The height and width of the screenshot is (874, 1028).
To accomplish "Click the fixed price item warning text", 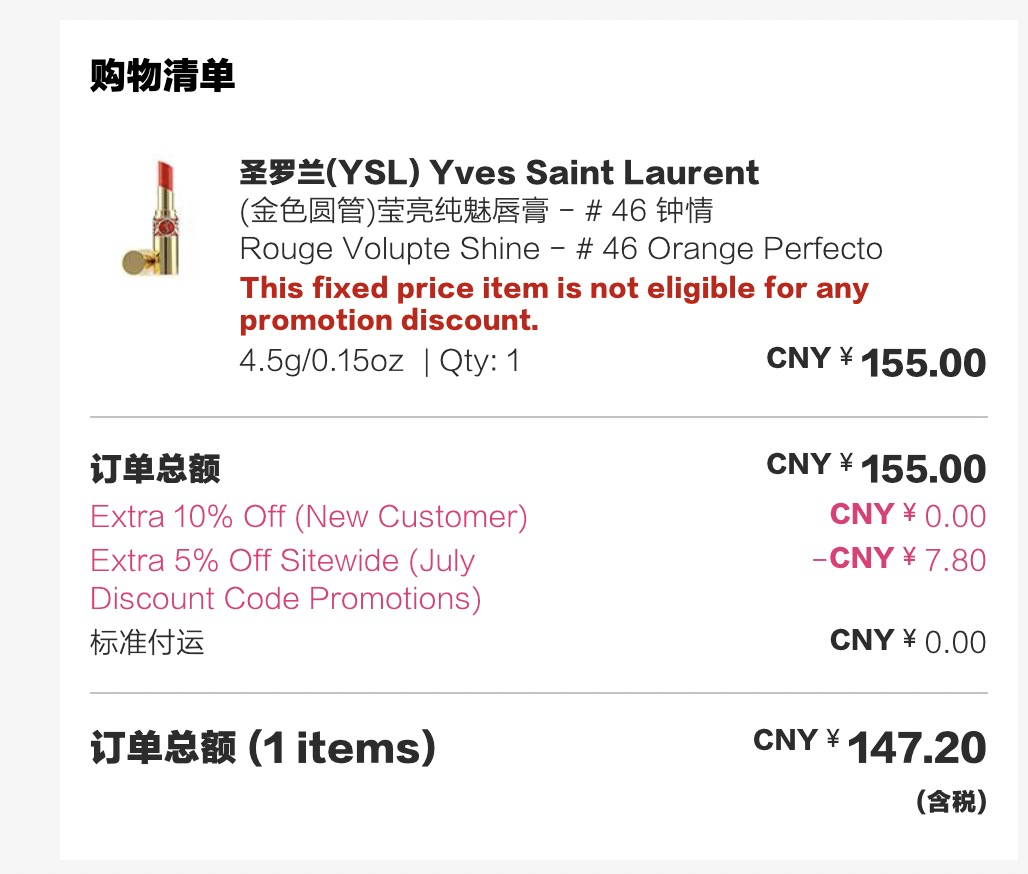I will 554,304.
